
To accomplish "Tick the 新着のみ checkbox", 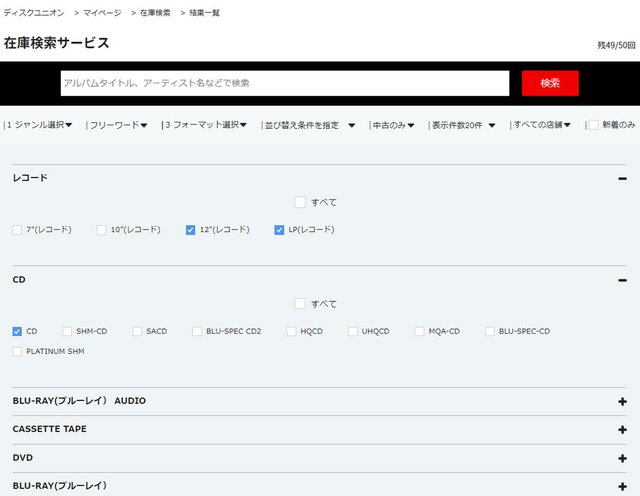I will point(593,125).
